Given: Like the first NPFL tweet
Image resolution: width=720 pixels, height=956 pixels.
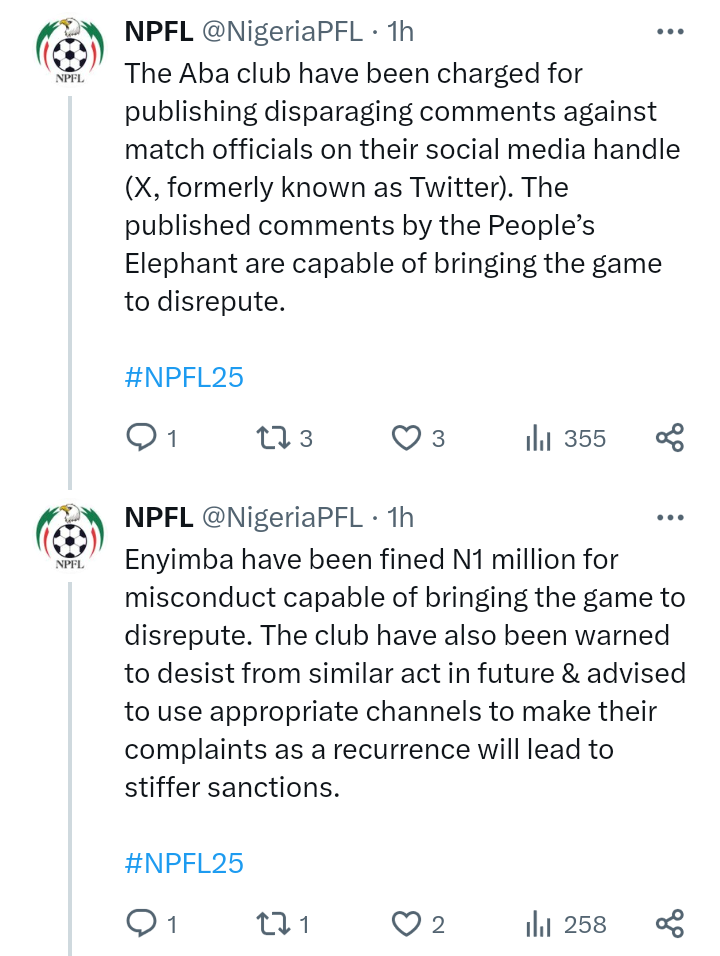Looking at the screenshot, I should coord(406,438).
